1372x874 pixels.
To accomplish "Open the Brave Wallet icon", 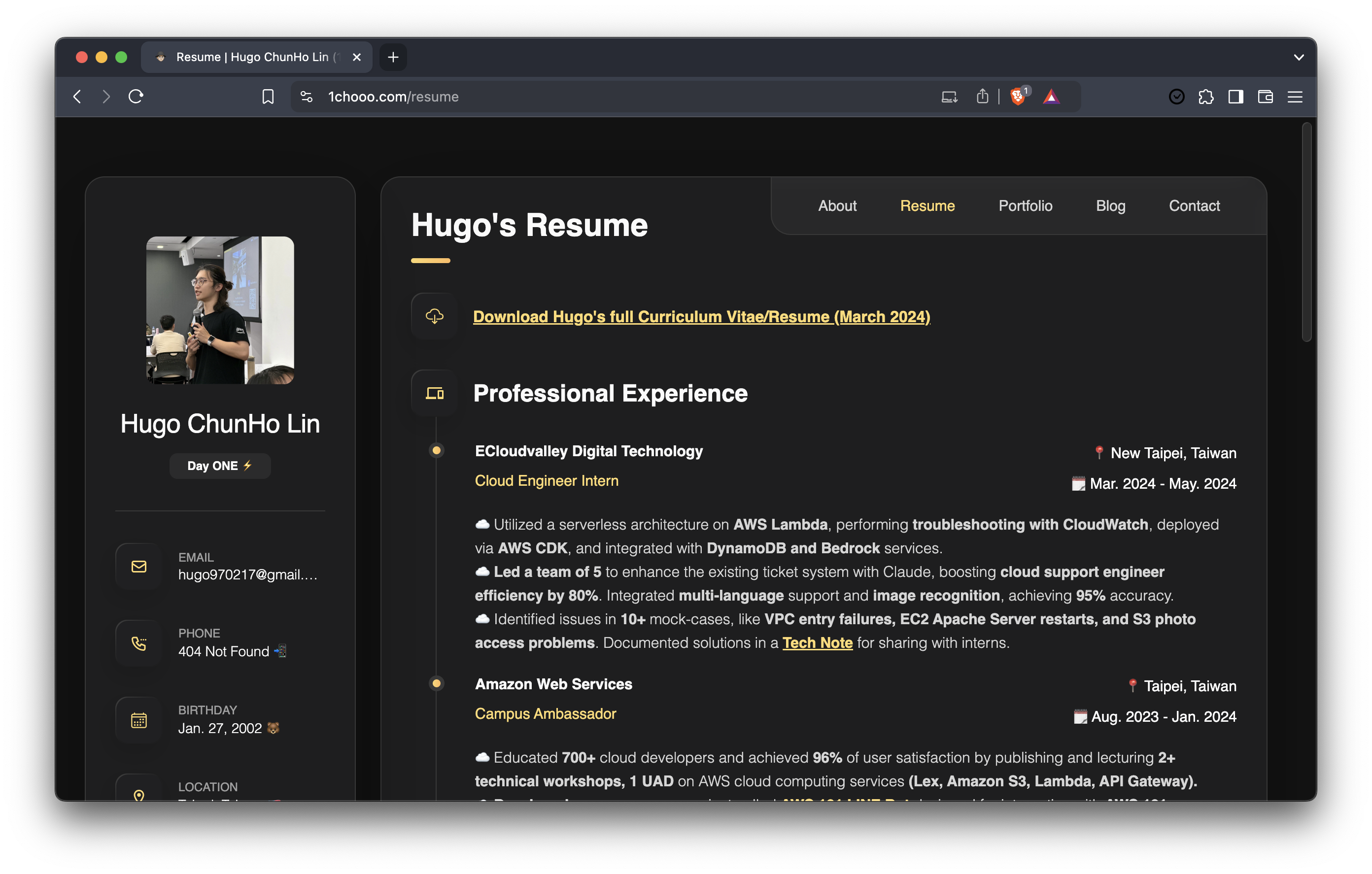I will pyautogui.click(x=1266, y=96).
